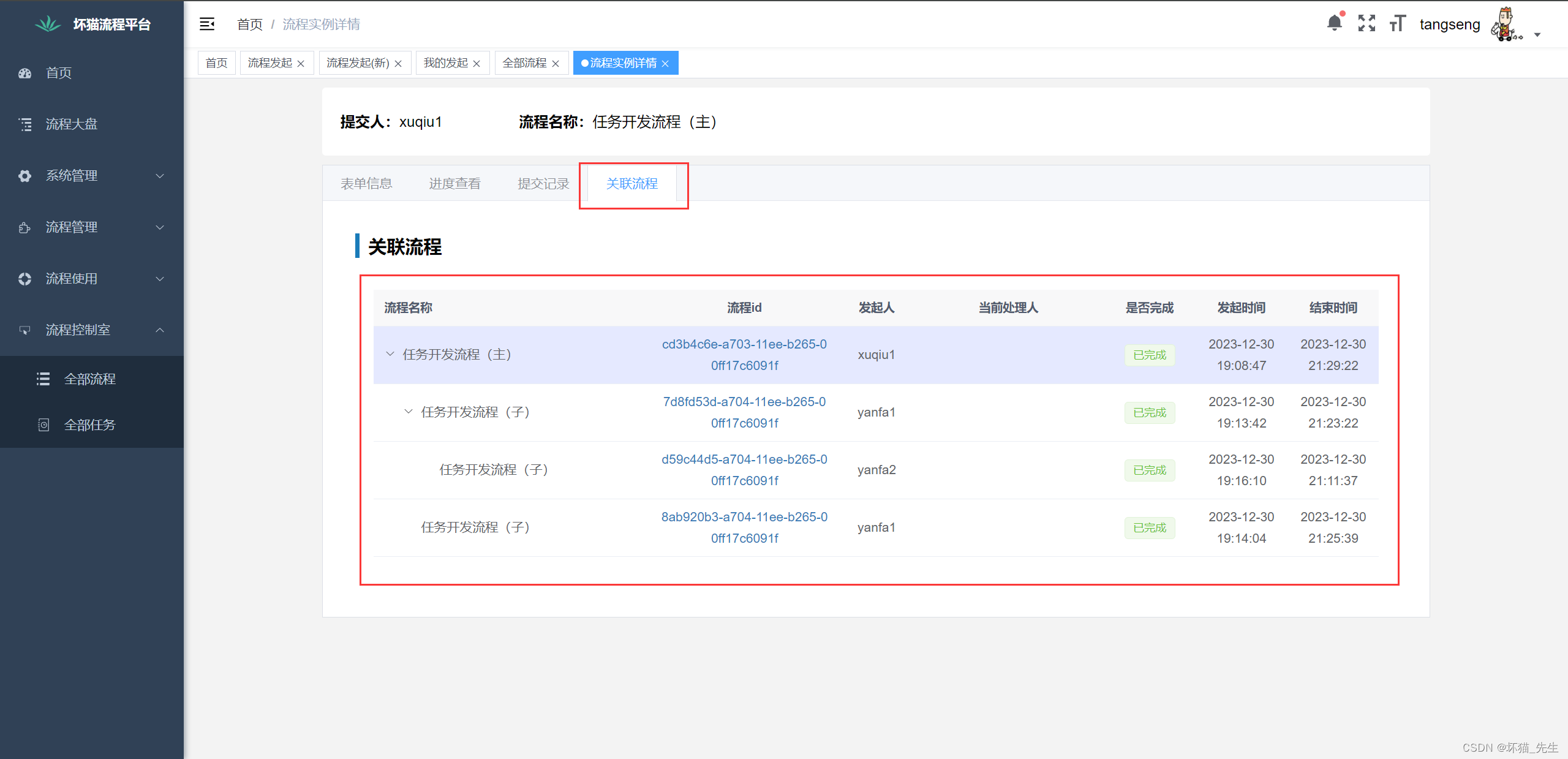The image size is (1568, 759).
Task: Switch to 表单信息 tab
Action: pyautogui.click(x=366, y=184)
